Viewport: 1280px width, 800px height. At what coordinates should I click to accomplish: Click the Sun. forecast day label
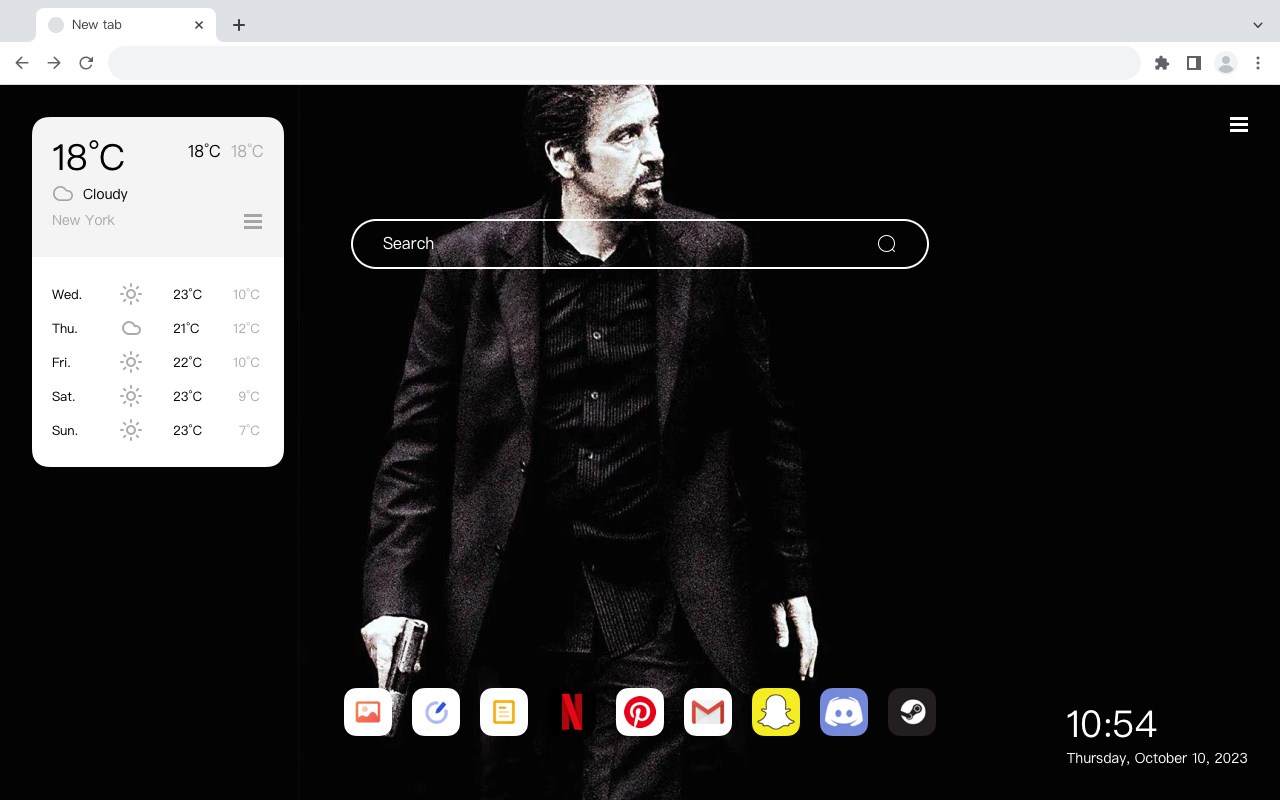(65, 430)
